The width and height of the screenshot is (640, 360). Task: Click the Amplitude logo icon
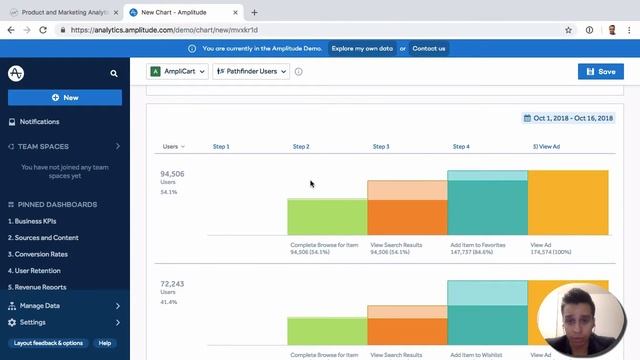[16, 73]
